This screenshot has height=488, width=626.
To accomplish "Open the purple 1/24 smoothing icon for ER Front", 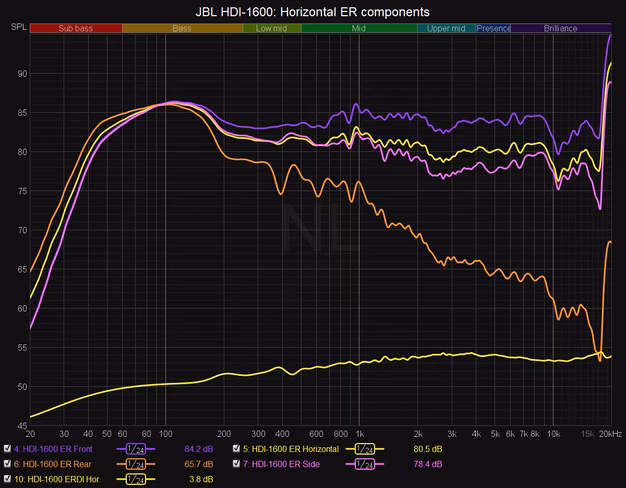I will click(x=136, y=449).
